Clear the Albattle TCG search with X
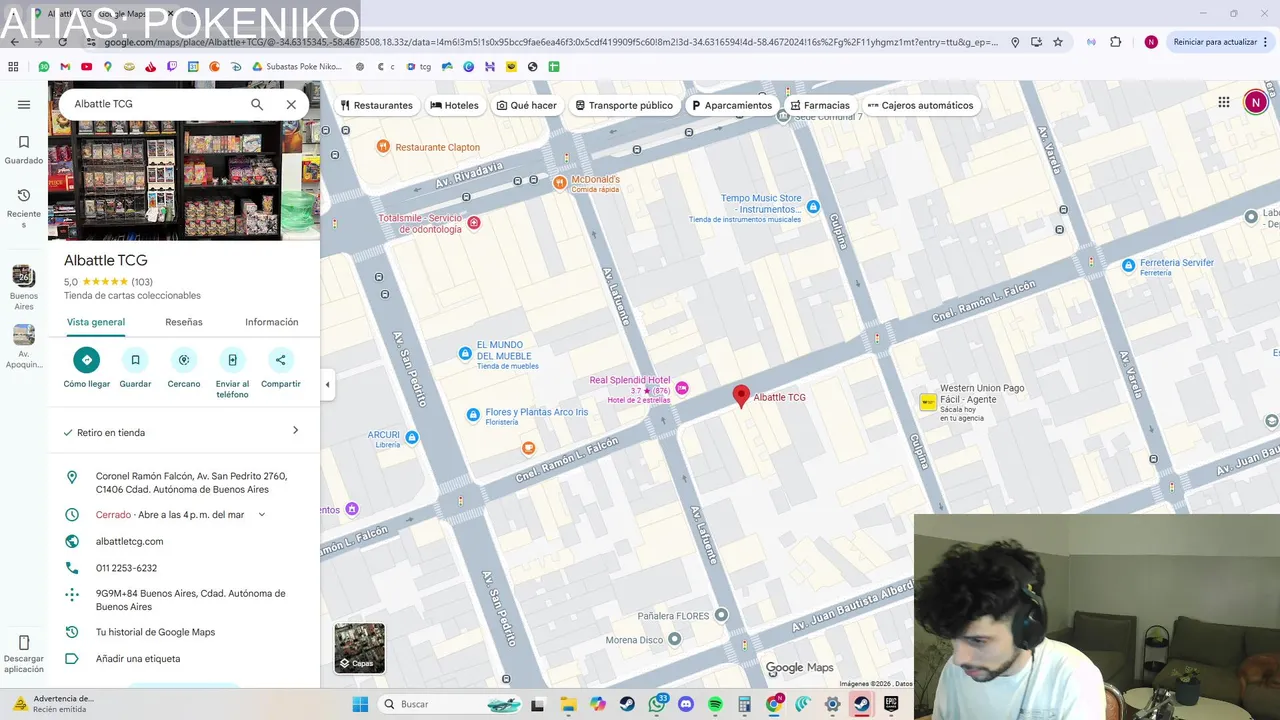This screenshot has width=1280, height=720. click(x=291, y=104)
